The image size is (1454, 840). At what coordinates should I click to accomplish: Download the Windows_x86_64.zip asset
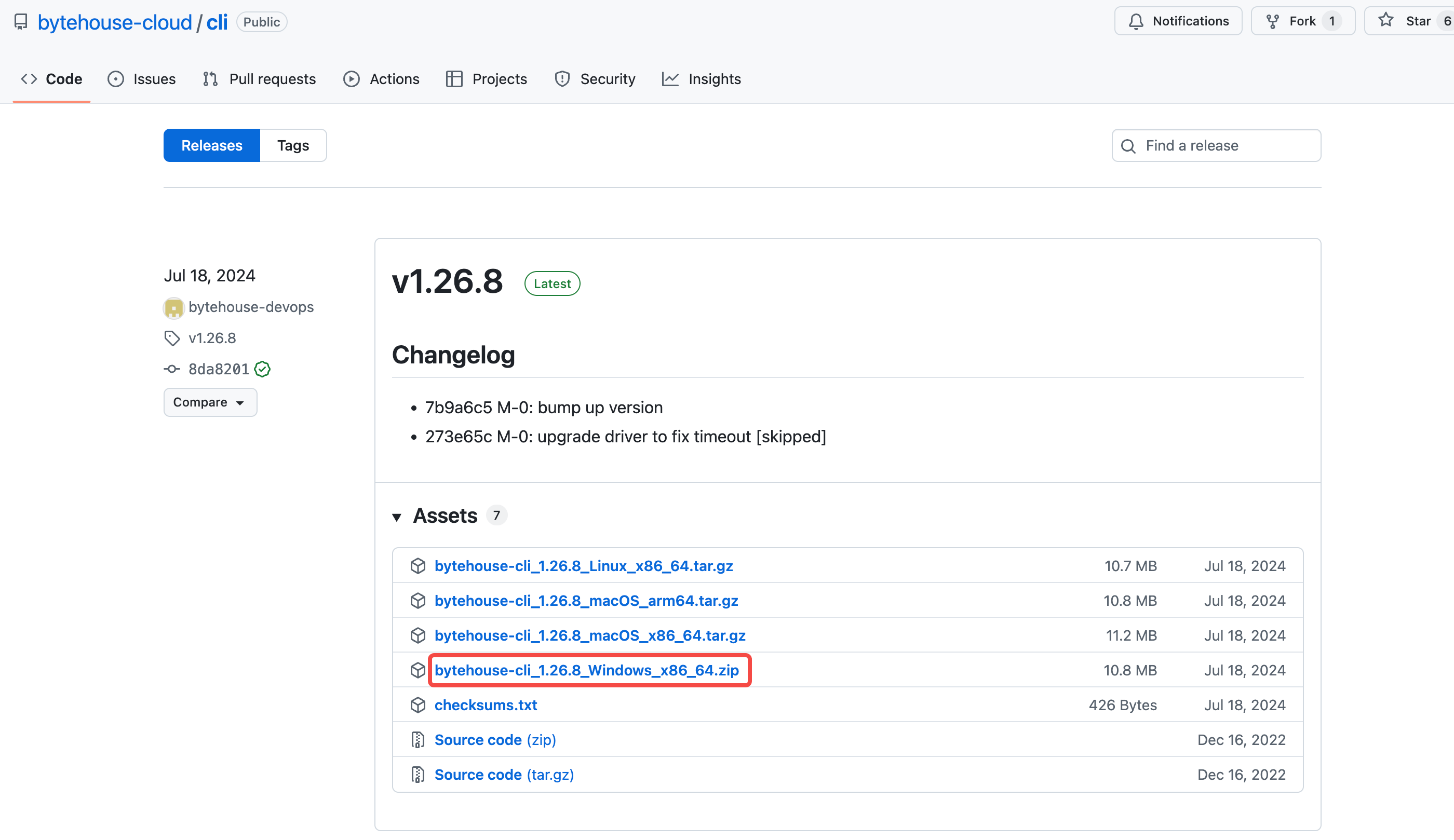pyautogui.click(x=586, y=670)
